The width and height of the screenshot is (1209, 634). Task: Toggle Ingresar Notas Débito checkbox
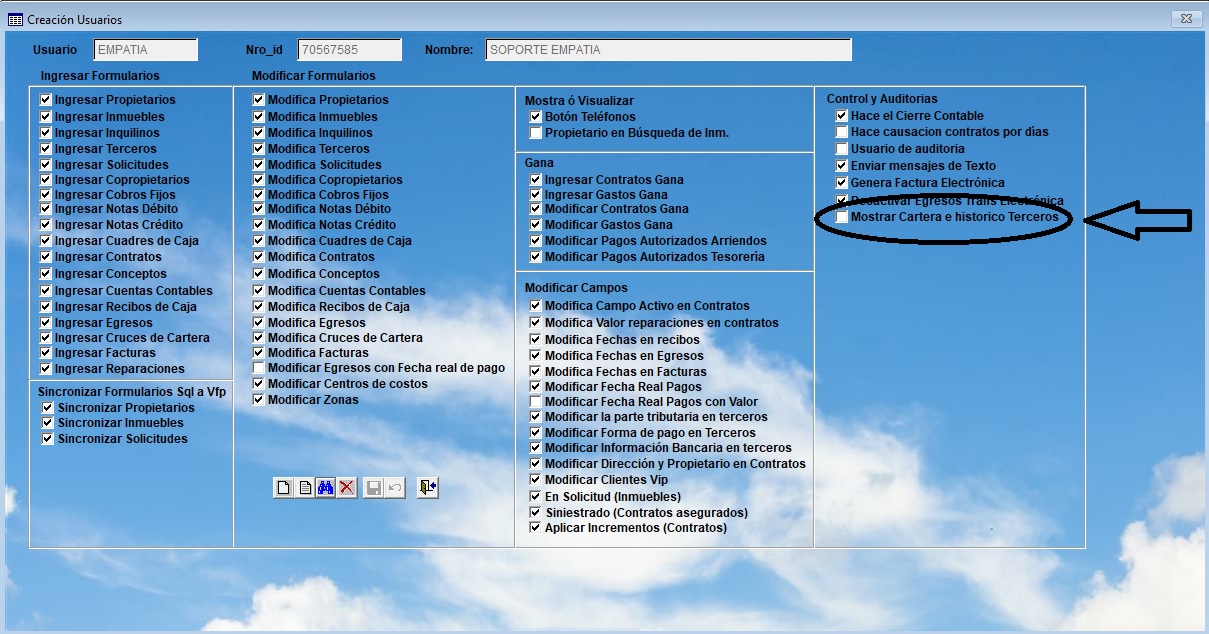pos(46,209)
